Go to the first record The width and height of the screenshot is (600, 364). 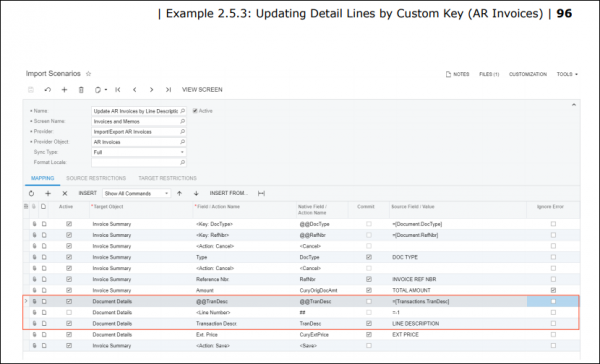118,90
